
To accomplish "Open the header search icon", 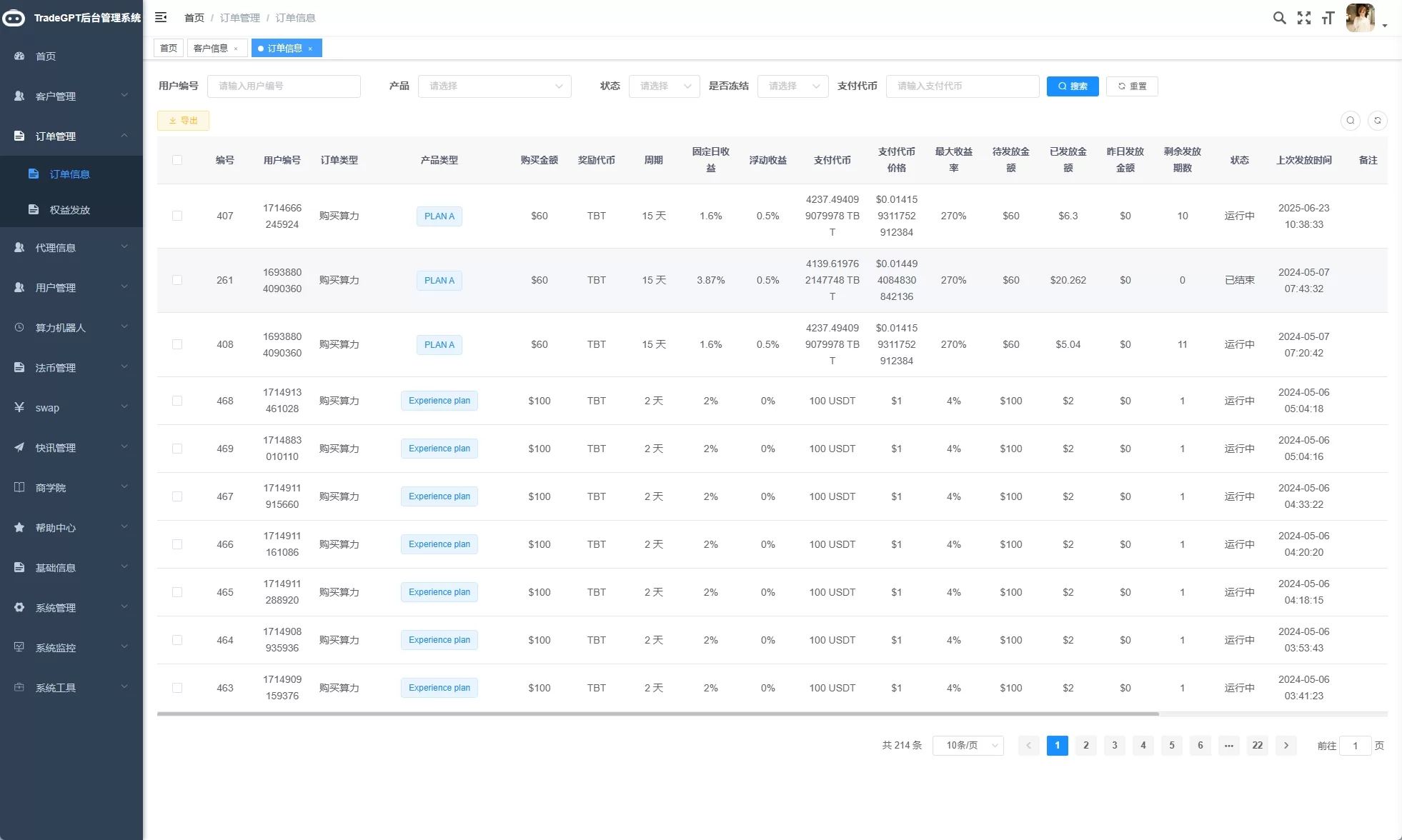I will click(x=1279, y=18).
